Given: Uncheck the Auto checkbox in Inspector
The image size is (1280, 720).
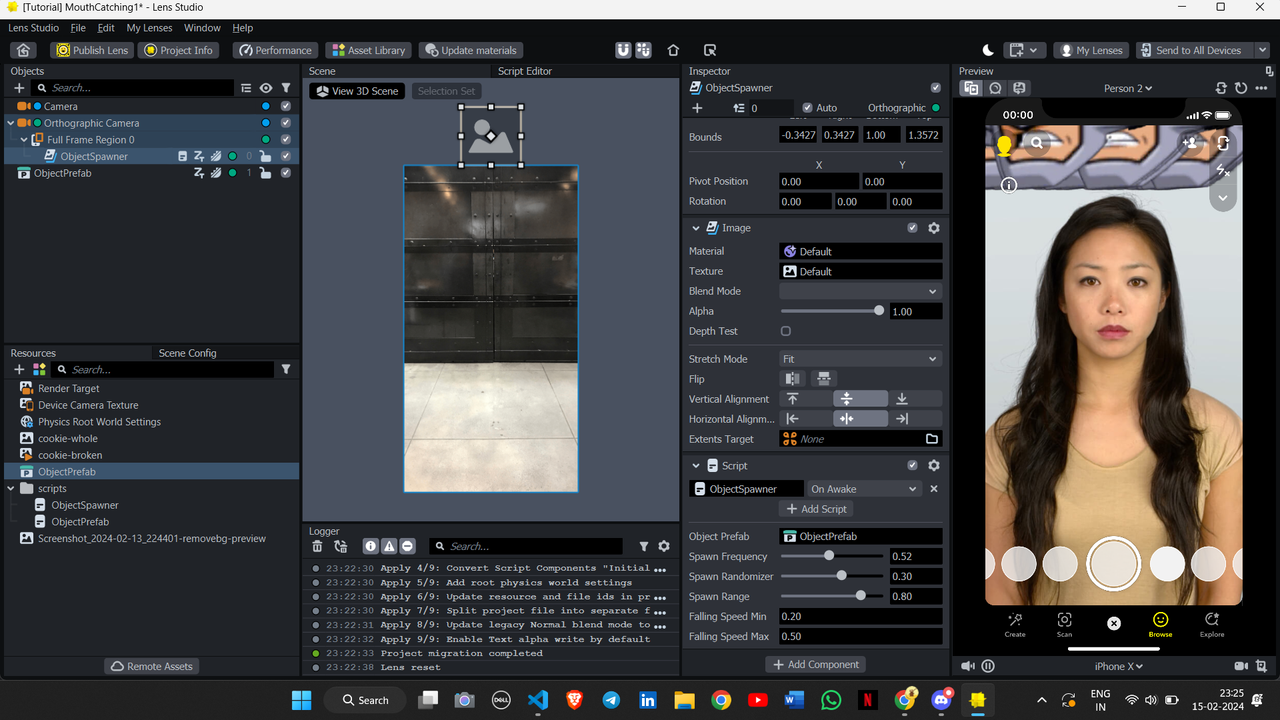Looking at the screenshot, I should click(x=808, y=108).
